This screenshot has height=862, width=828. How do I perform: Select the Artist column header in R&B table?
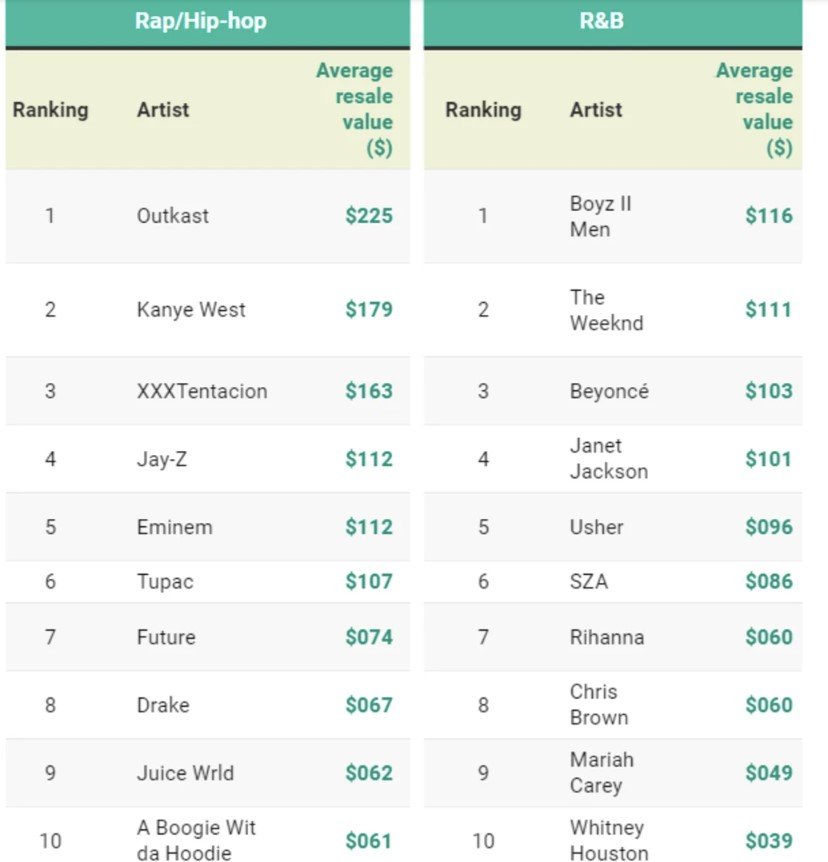pos(596,109)
